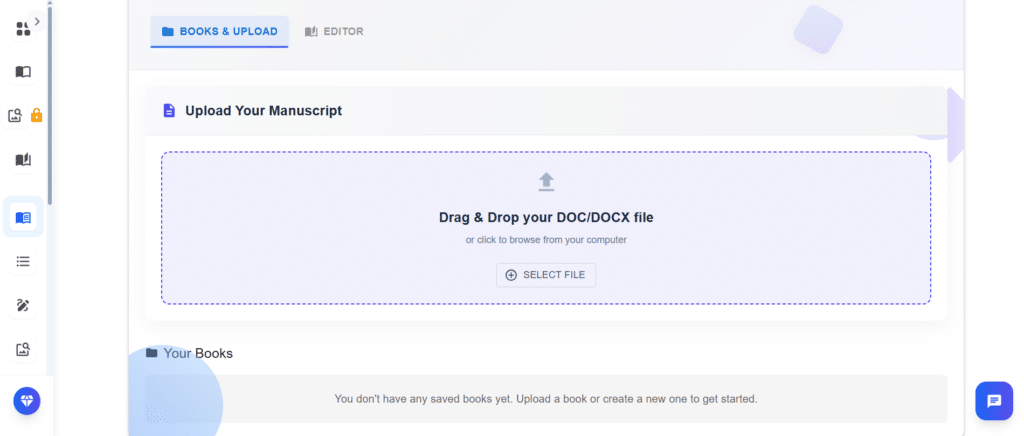This screenshot has height=436, width=1024.
Task: Open the locked image search sidebar item
Action: [x=16, y=116]
